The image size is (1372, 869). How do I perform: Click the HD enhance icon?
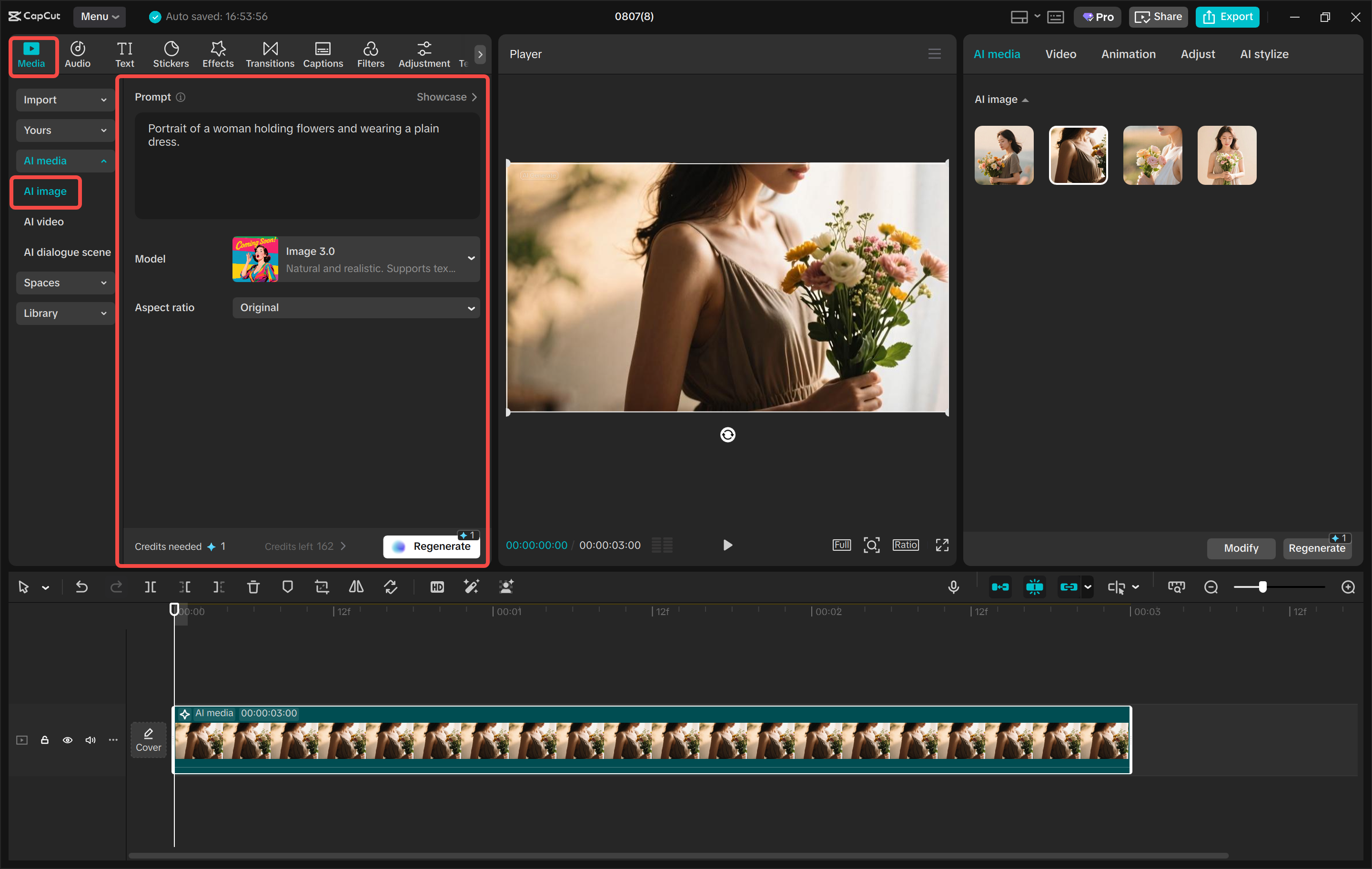[x=436, y=586]
